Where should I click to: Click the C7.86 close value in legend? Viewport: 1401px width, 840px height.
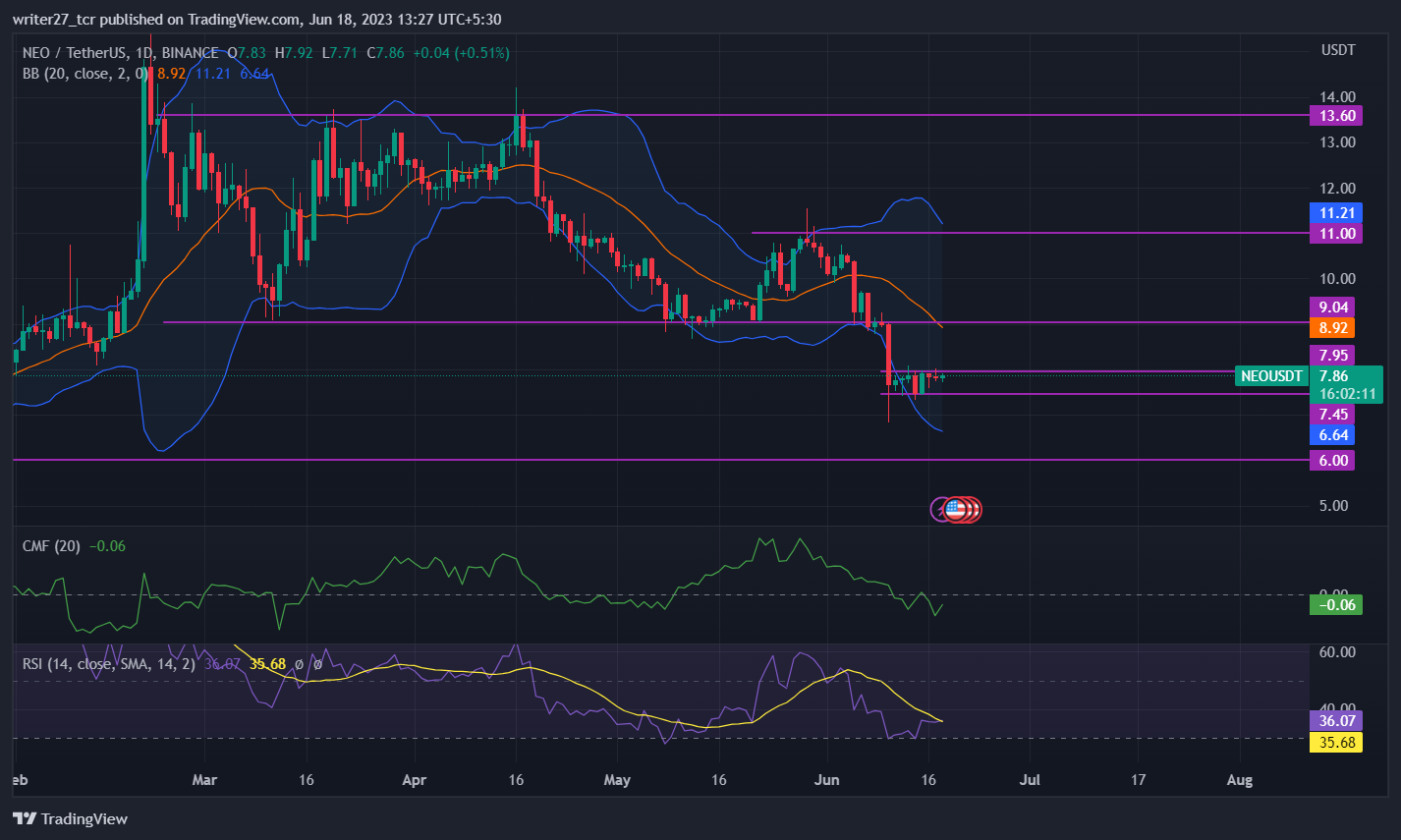pos(385,53)
